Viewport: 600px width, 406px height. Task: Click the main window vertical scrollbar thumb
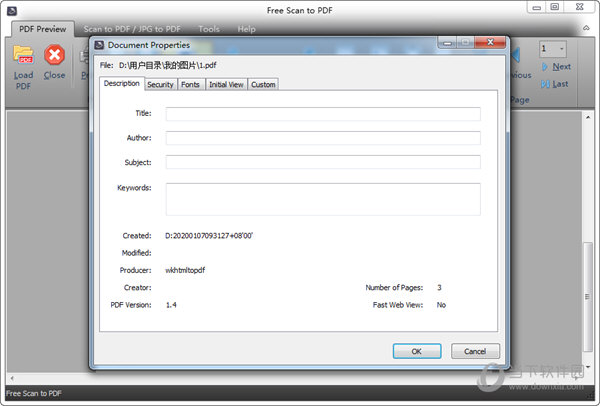tap(587, 297)
